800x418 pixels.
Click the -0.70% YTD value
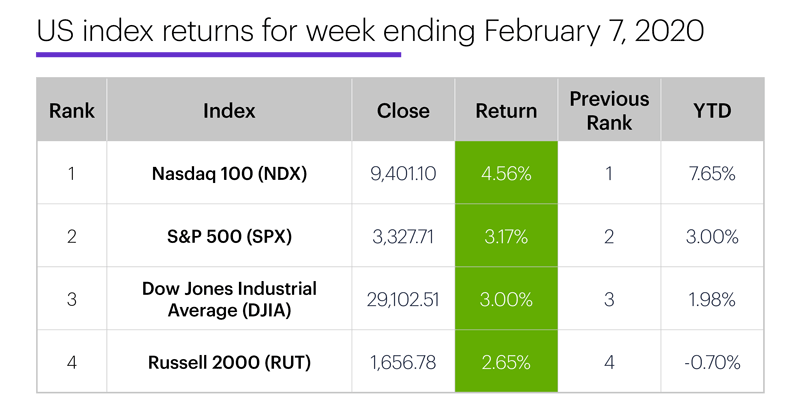click(711, 362)
